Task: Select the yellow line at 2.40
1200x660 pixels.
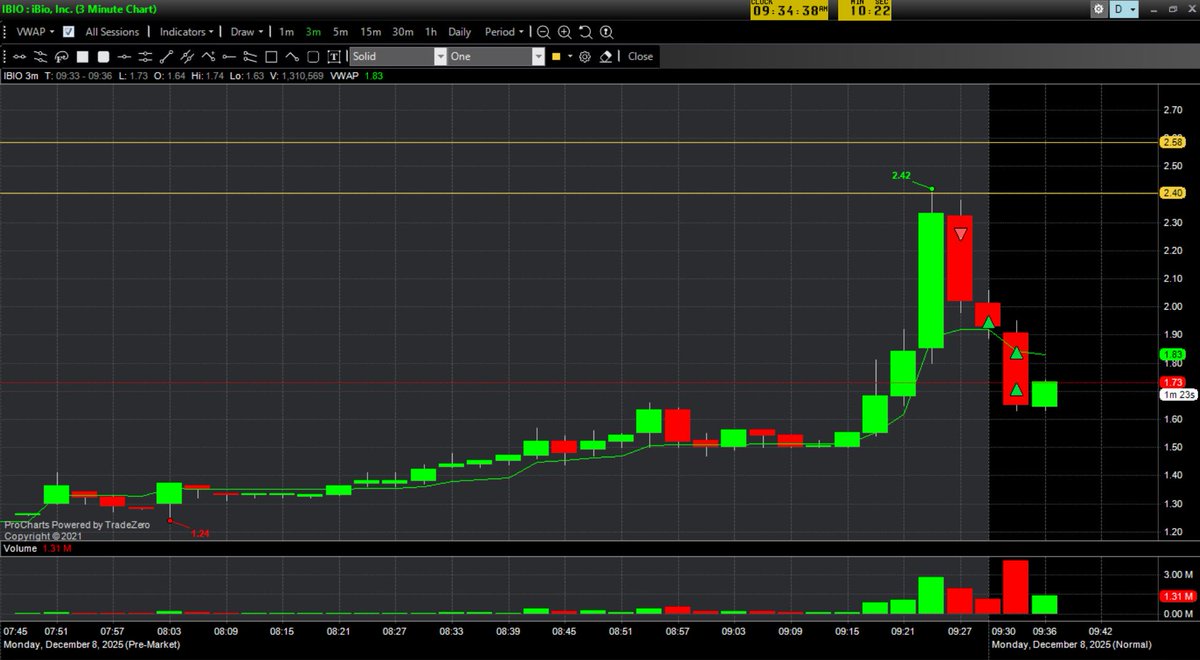Action: coord(578,193)
